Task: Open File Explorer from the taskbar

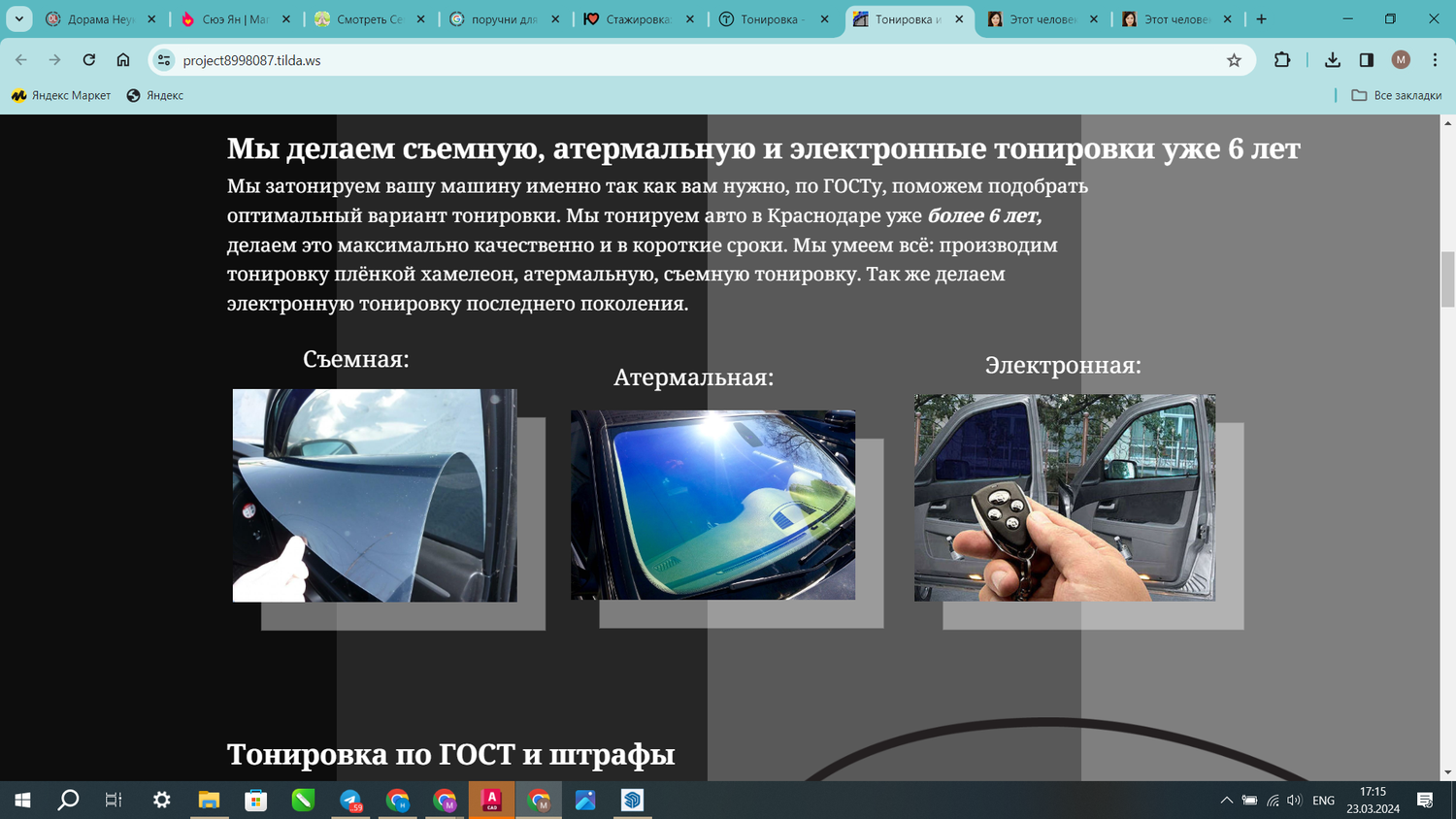Action: 209,800
